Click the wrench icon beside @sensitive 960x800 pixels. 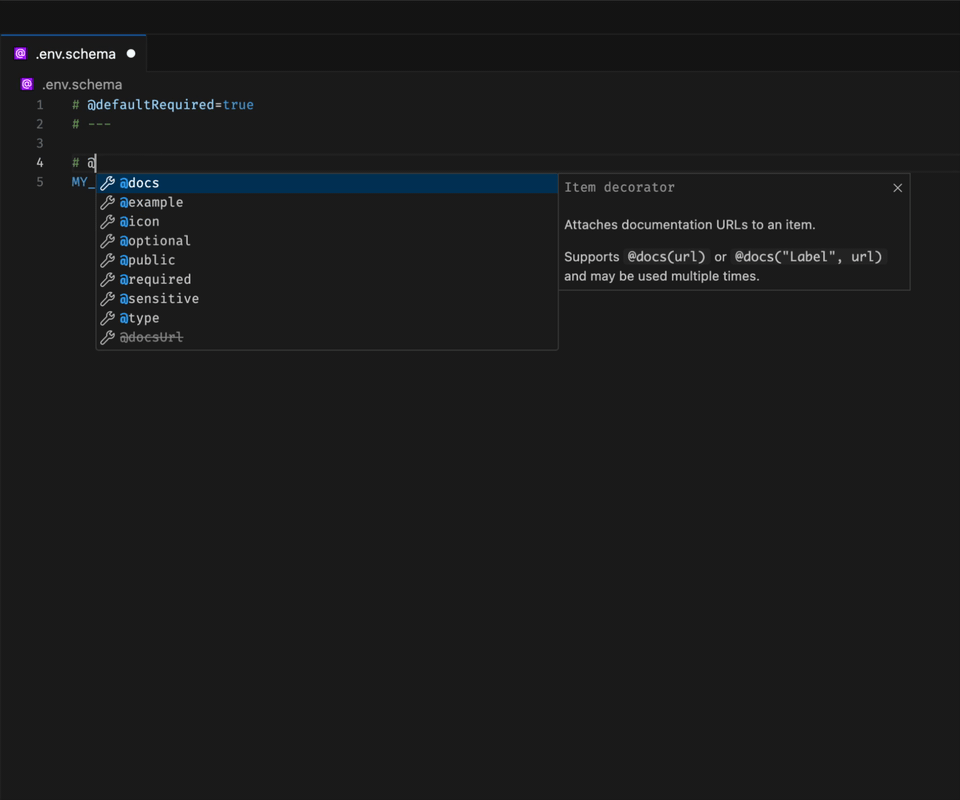coord(108,299)
